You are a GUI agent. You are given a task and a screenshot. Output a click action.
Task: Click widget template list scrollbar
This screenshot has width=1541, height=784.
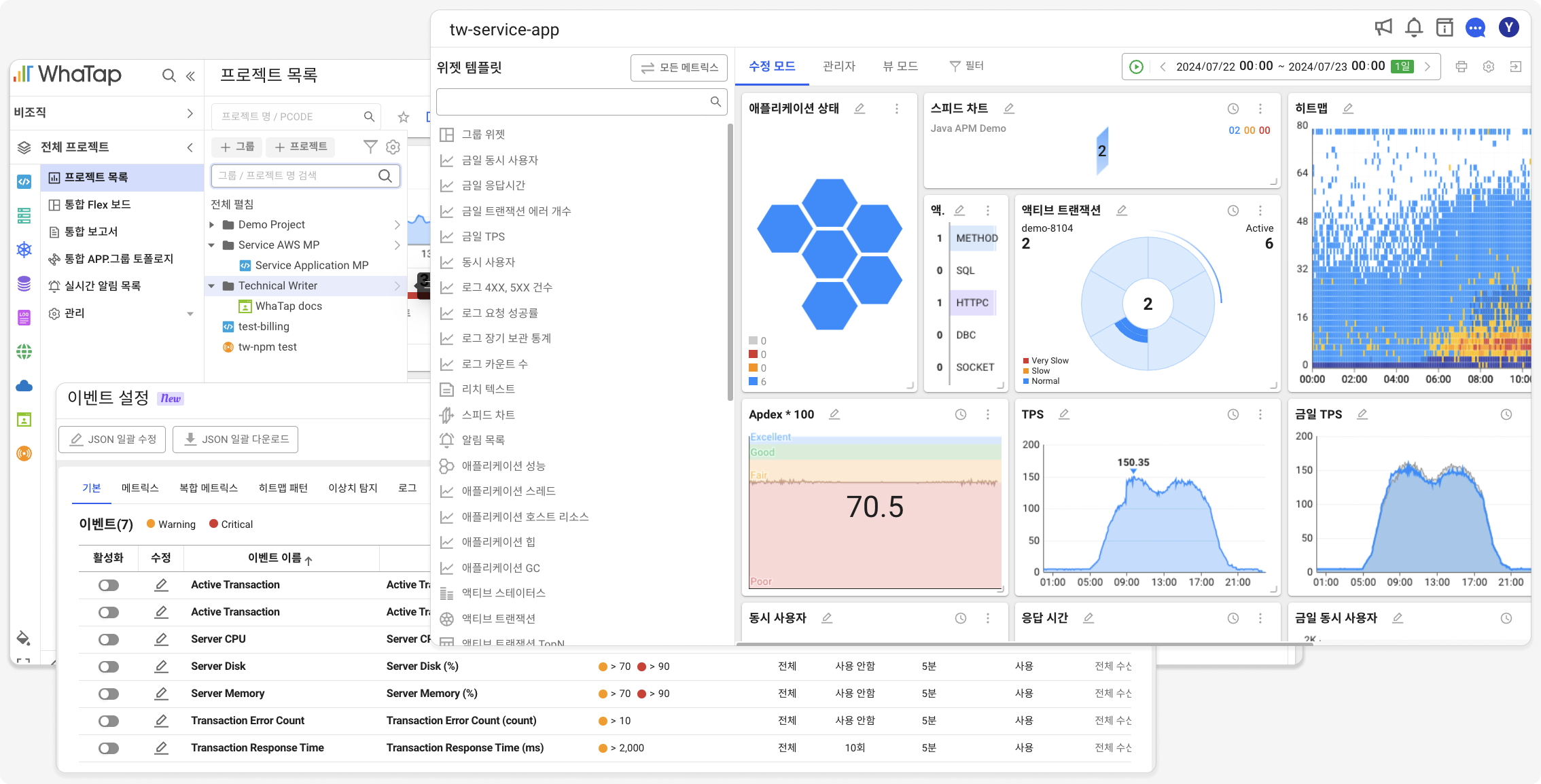tap(730, 262)
